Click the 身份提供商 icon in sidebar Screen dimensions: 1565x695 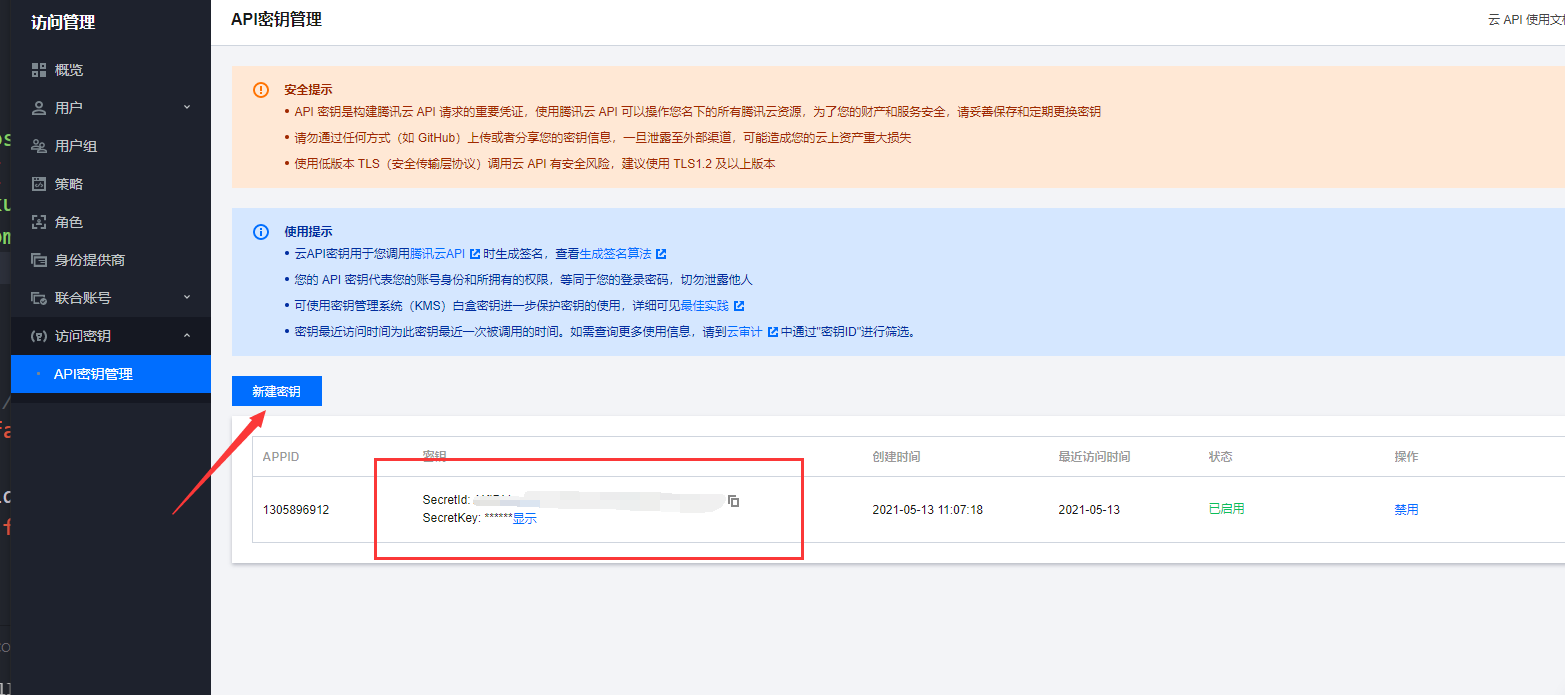tap(39, 260)
